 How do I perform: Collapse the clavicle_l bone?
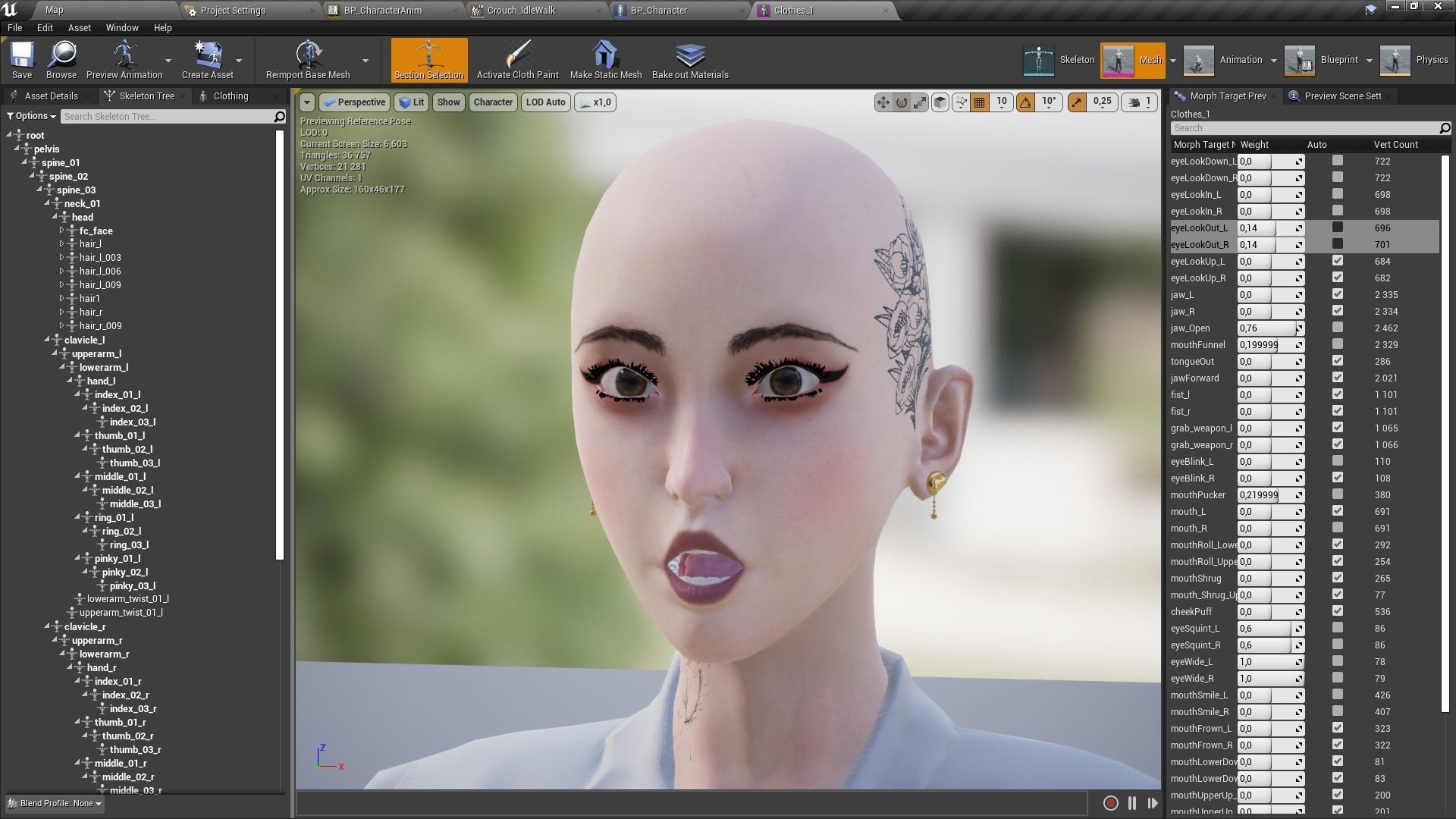[47, 340]
